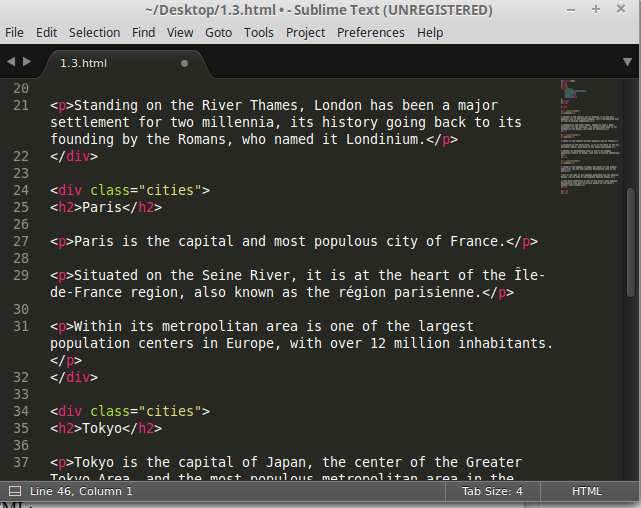Go to previous tab with left arrow

(x=11, y=62)
